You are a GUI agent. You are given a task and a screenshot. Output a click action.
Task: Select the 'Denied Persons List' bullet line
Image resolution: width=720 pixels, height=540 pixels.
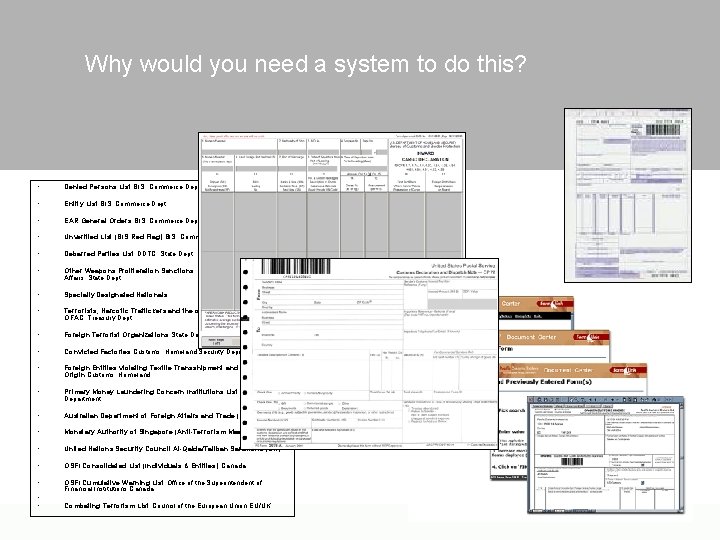coord(131,187)
